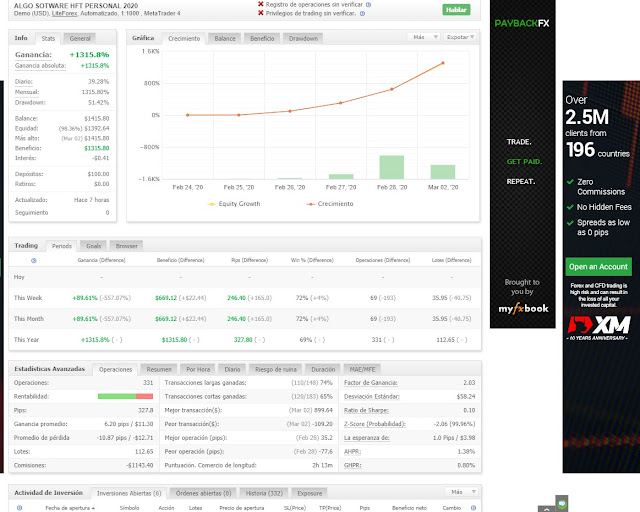Click the 'This Year' row label
This screenshot has width=640, height=512.
(26, 340)
